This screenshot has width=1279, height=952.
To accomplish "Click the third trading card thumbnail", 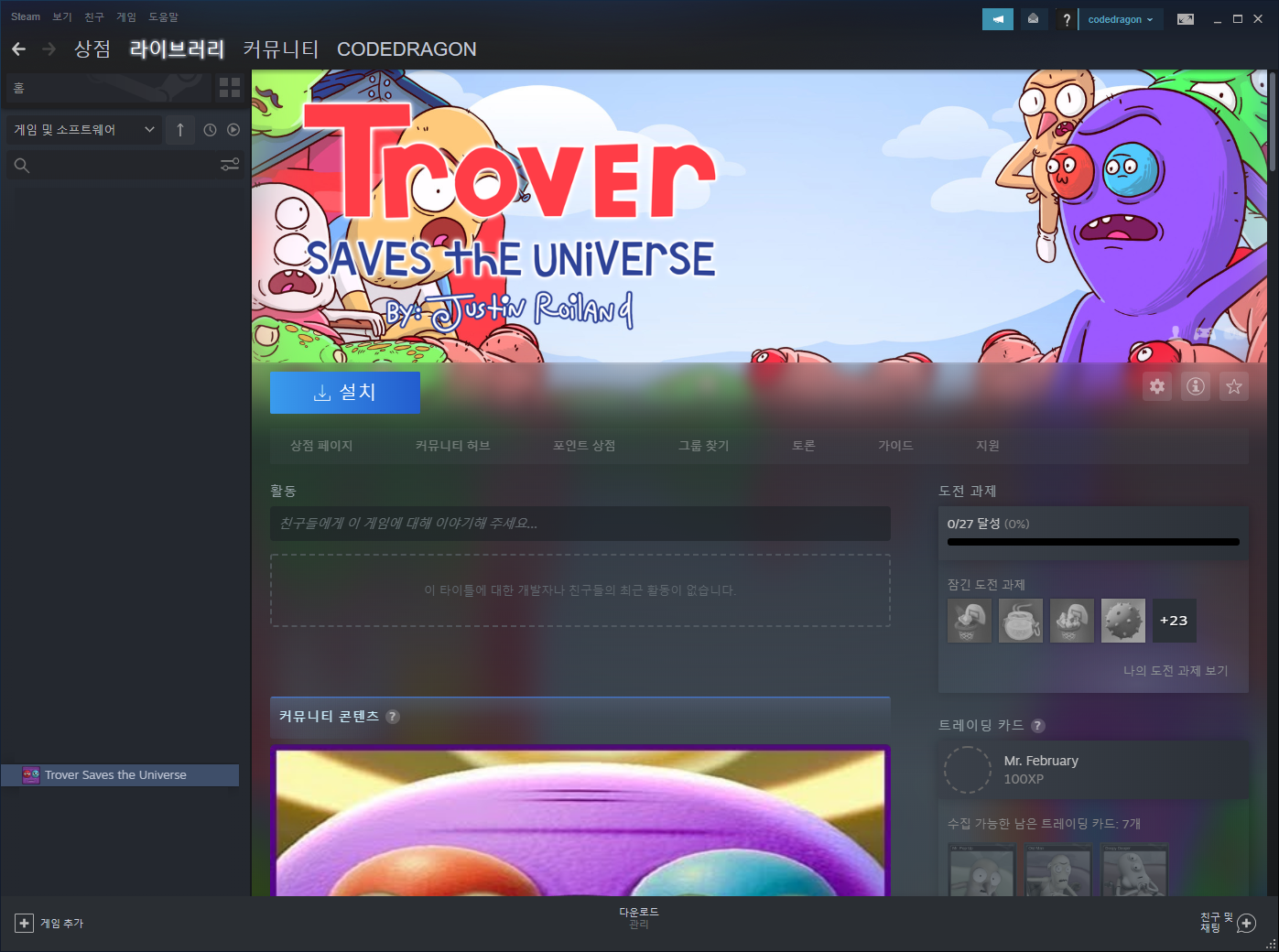I will [x=1135, y=870].
